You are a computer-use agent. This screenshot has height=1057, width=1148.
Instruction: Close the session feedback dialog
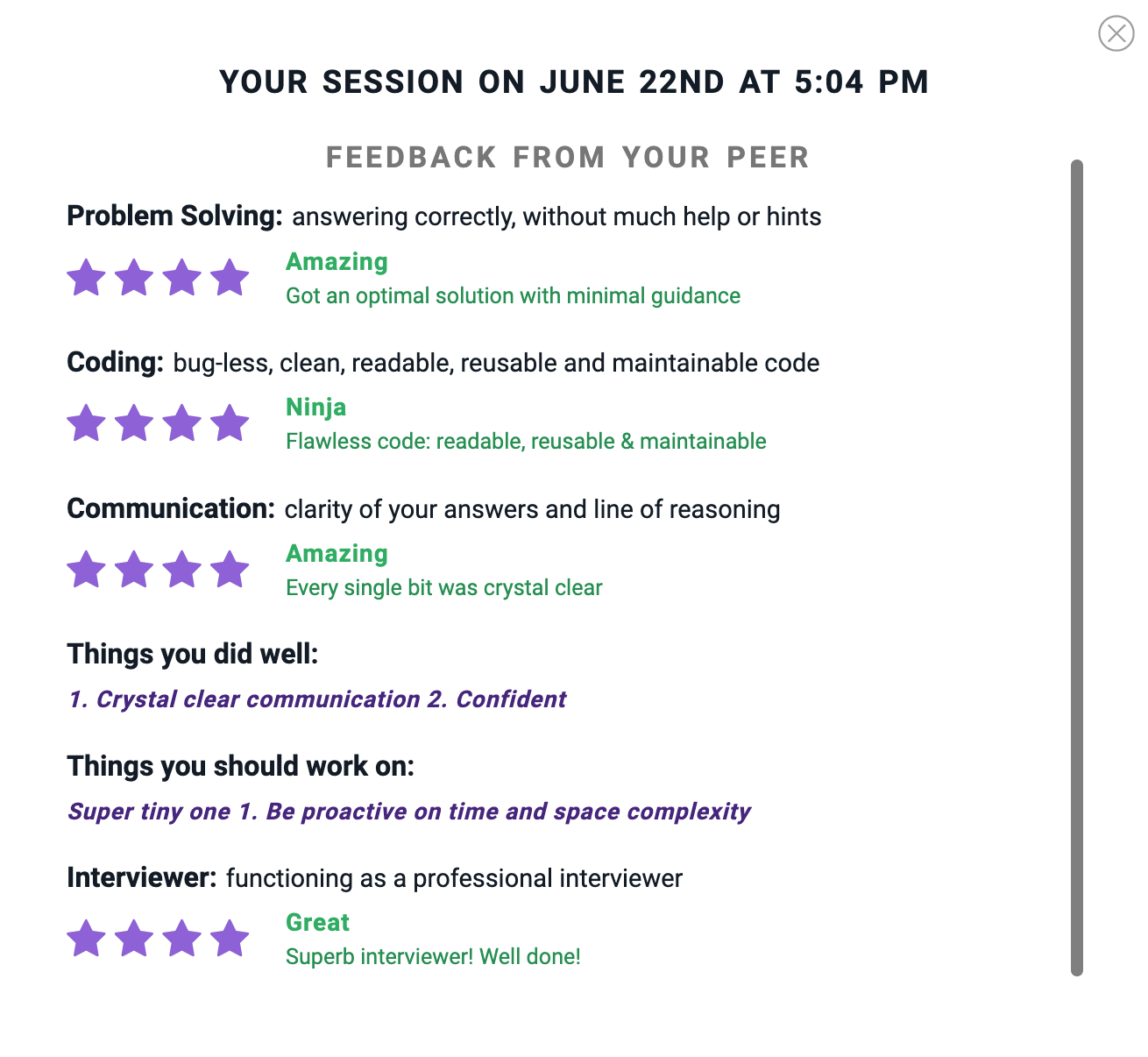pyautogui.click(x=1116, y=33)
